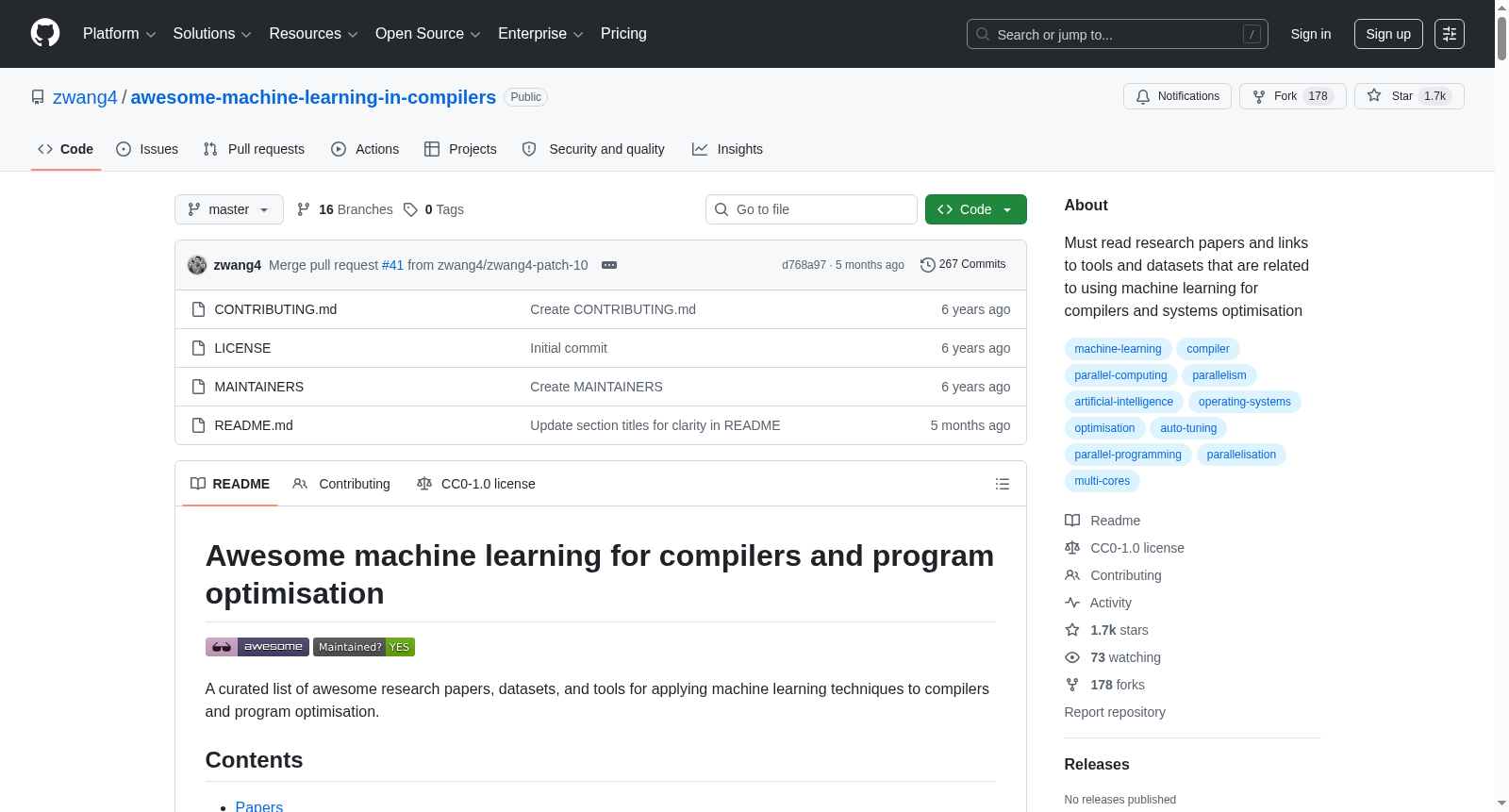Open the master branch selector dropdown
This screenshot has height=812, width=1509.
coord(229,209)
